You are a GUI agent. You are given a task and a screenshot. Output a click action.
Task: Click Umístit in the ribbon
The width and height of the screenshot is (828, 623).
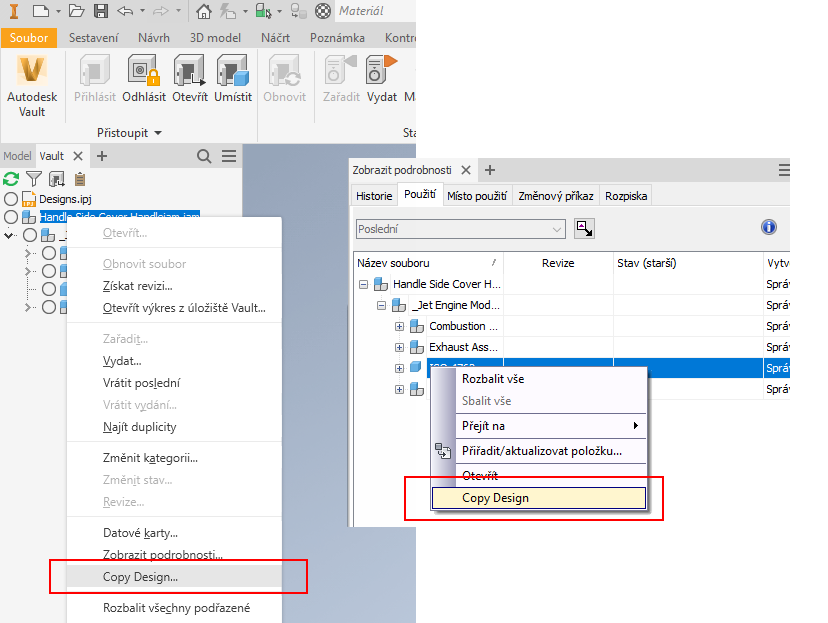coord(233,79)
